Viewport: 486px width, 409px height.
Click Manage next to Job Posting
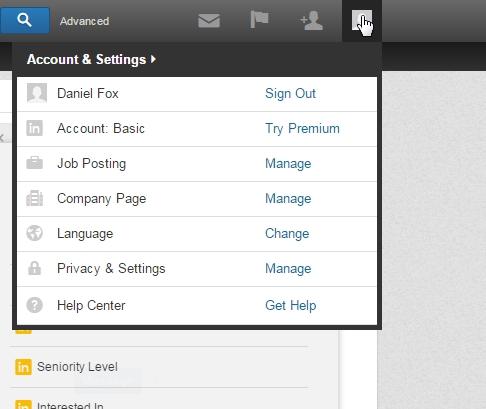(x=288, y=164)
